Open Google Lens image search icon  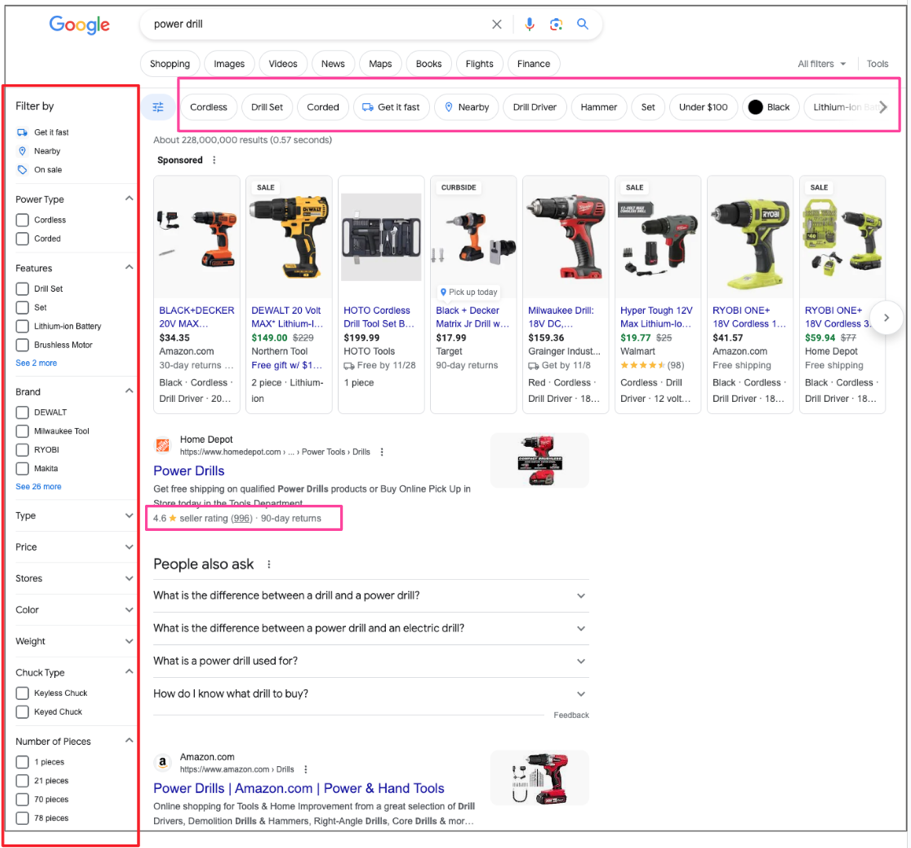(556, 24)
